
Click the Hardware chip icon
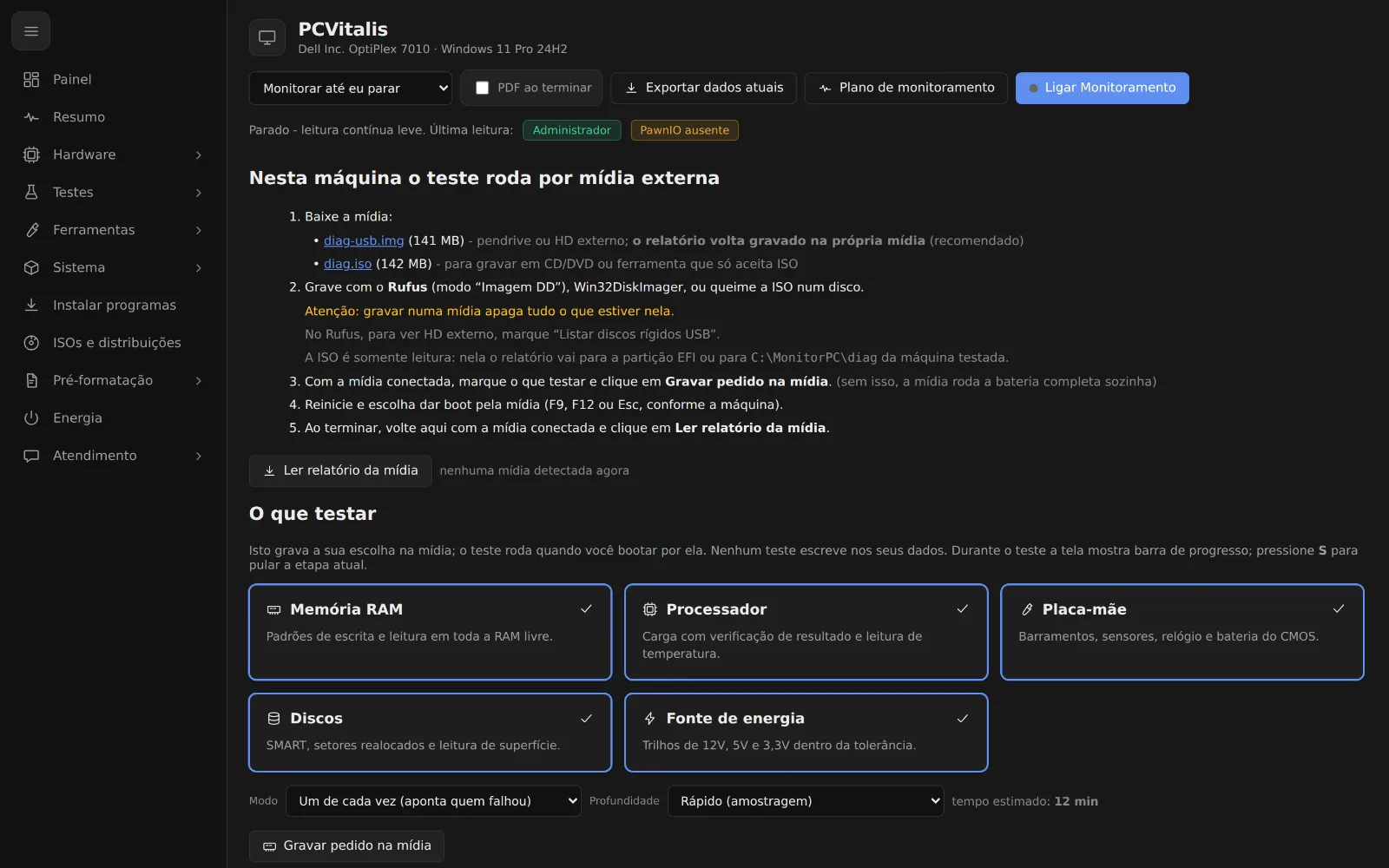point(31,155)
